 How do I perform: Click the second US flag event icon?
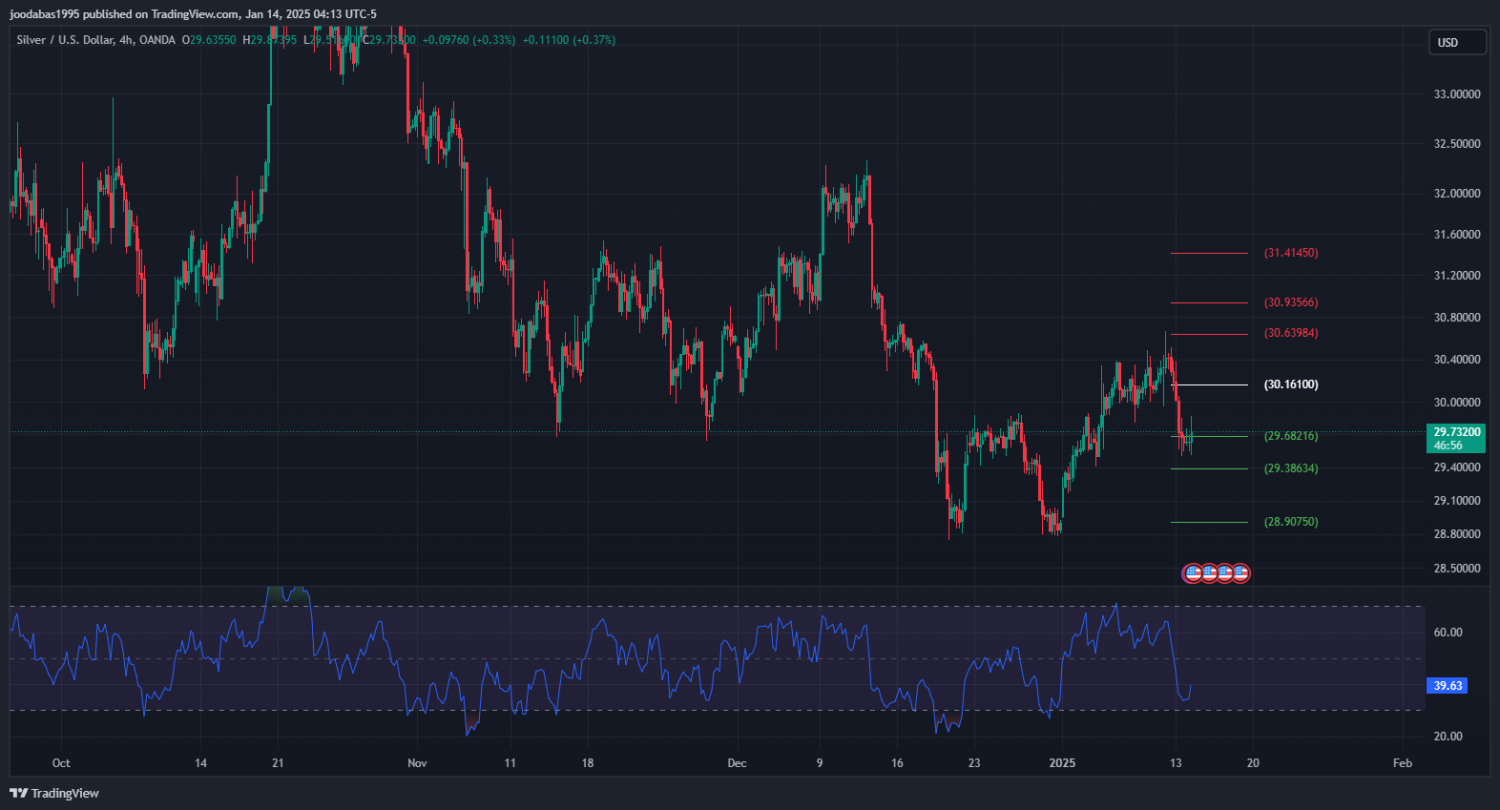click(1208, 573)
